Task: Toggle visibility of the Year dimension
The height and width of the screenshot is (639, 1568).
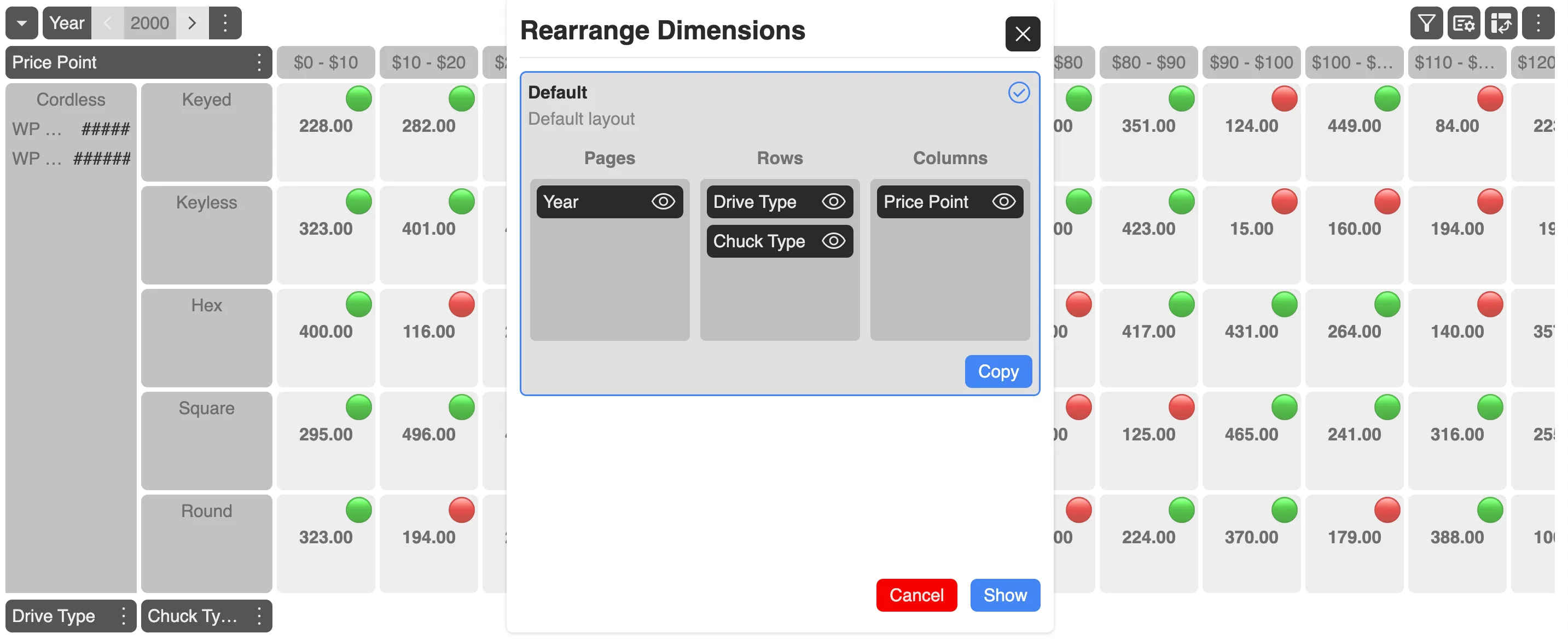Action: pyautogui.click(x=663, y=201)
